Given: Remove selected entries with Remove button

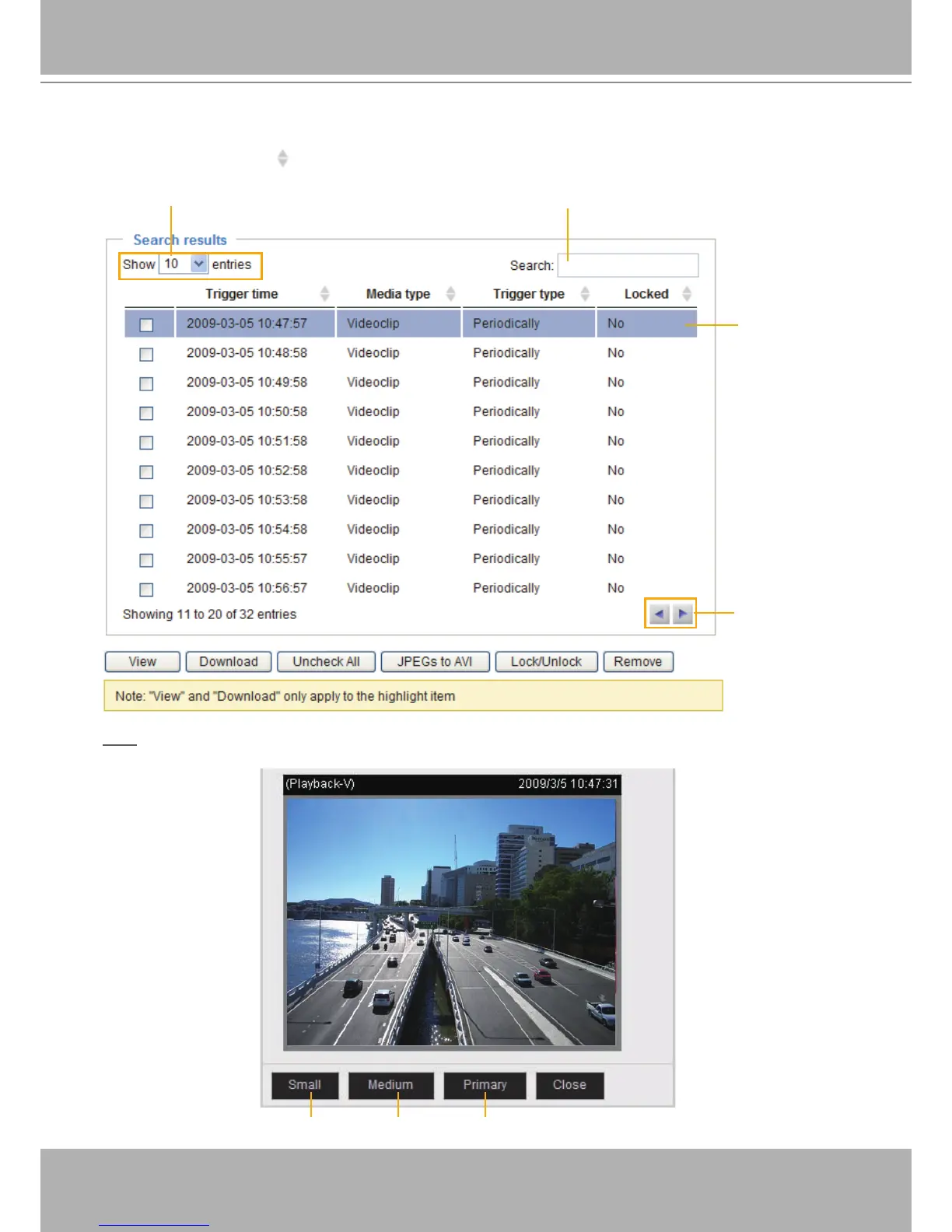Looking at the screenshot, I should tap(638, 662).
